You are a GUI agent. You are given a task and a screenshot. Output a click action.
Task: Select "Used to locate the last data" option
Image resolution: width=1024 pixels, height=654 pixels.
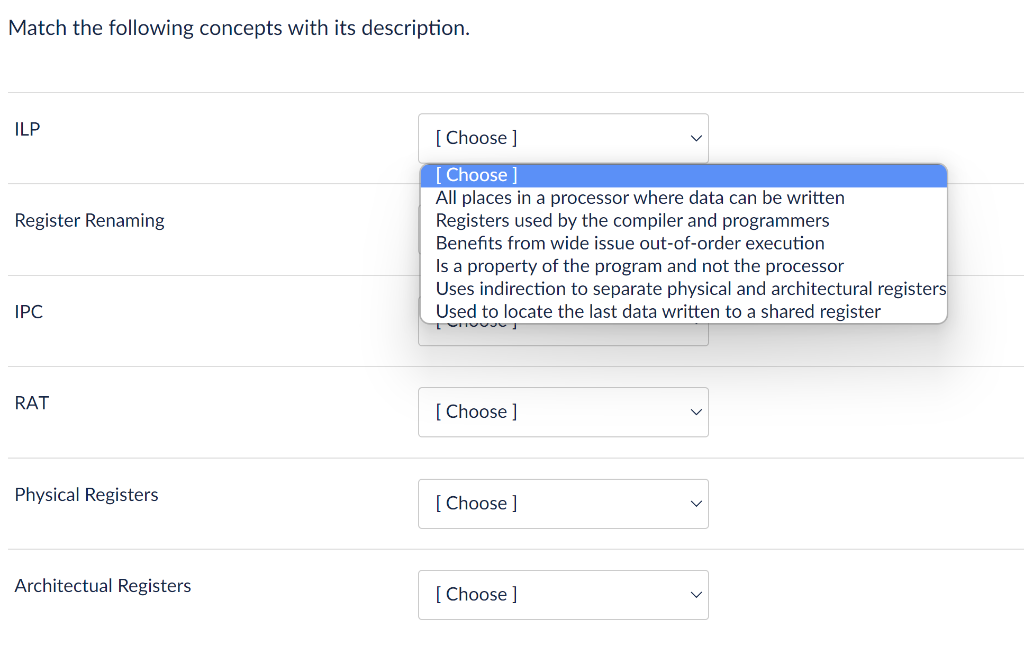click(x=658, y=312)
